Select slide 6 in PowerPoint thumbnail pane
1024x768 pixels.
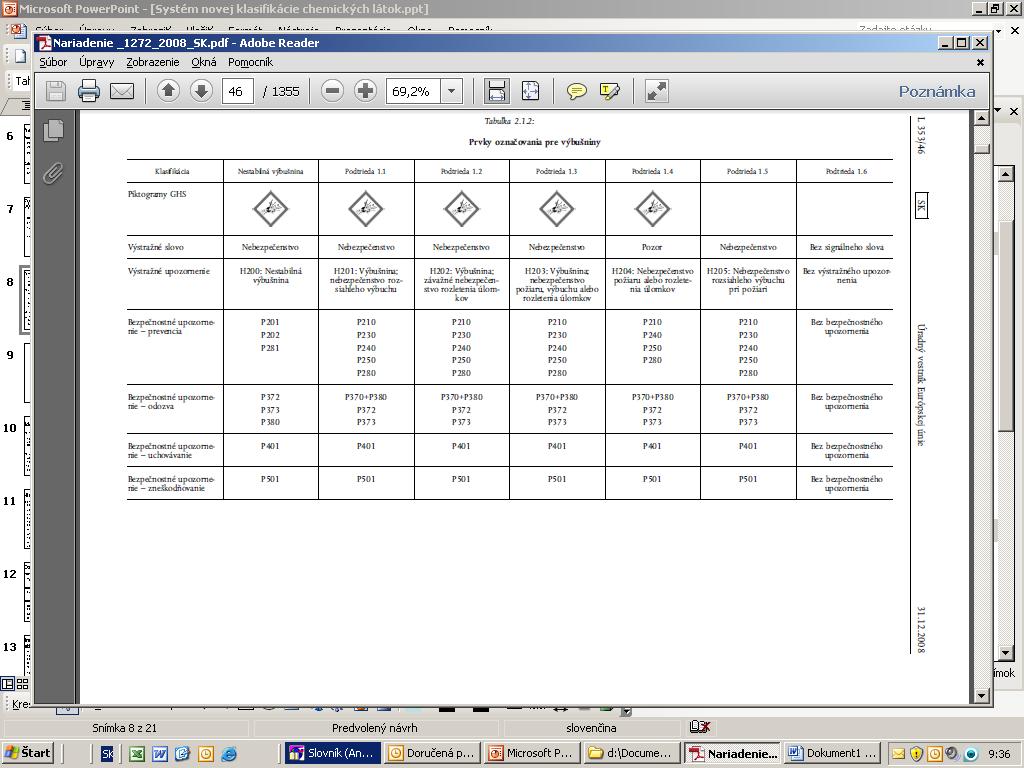26,153
